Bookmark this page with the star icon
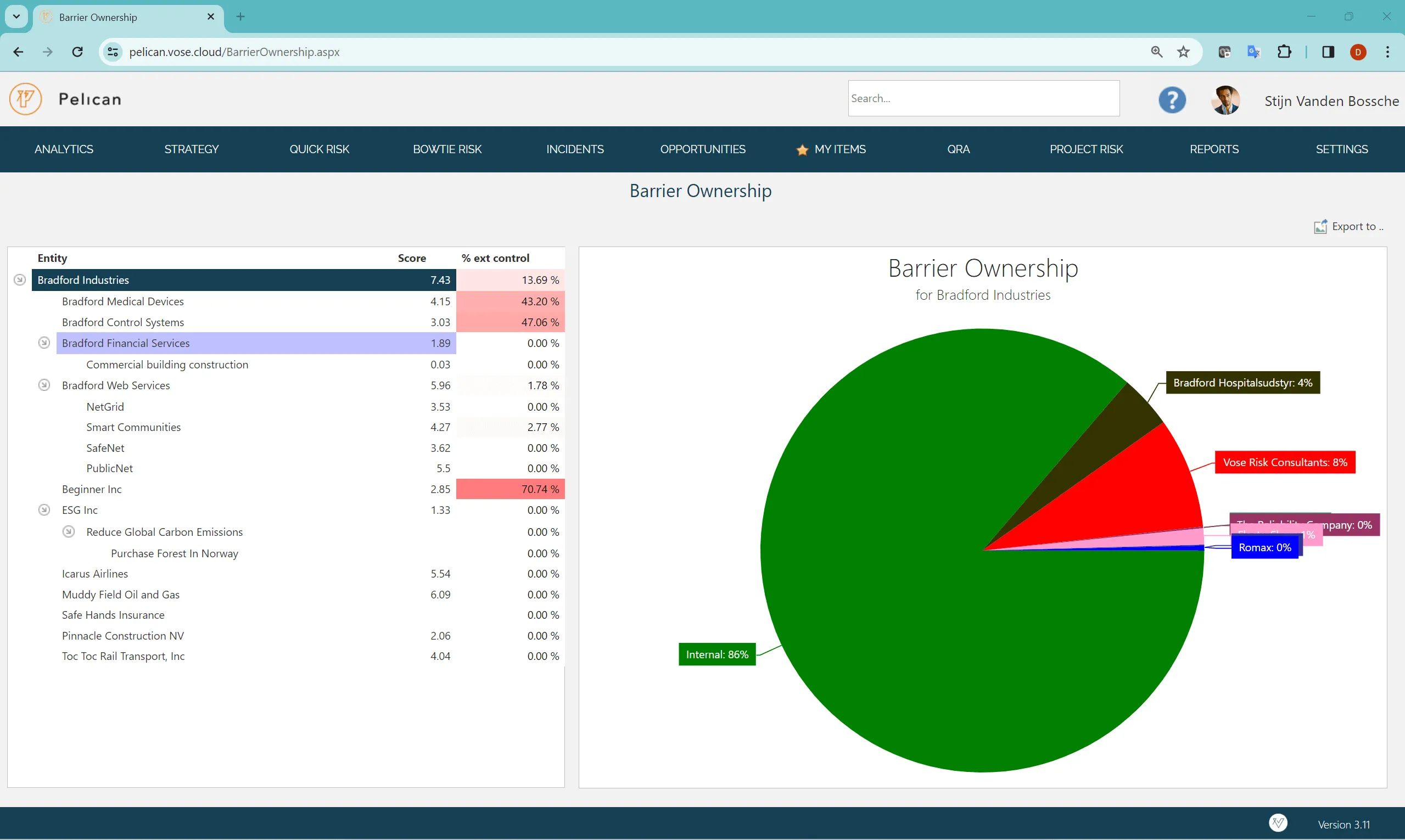 click(1183, 52)
